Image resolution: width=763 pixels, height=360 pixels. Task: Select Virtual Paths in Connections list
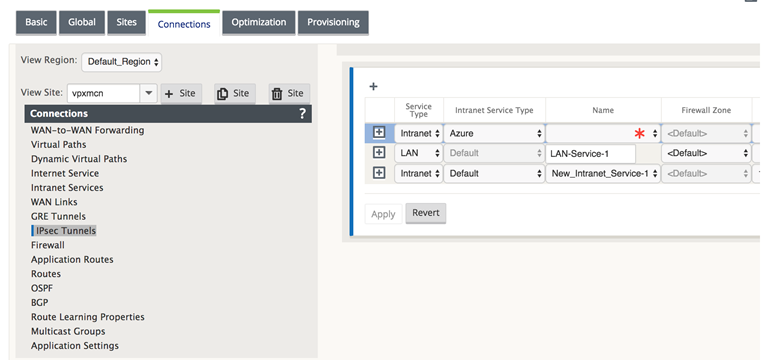coord(58,144)
